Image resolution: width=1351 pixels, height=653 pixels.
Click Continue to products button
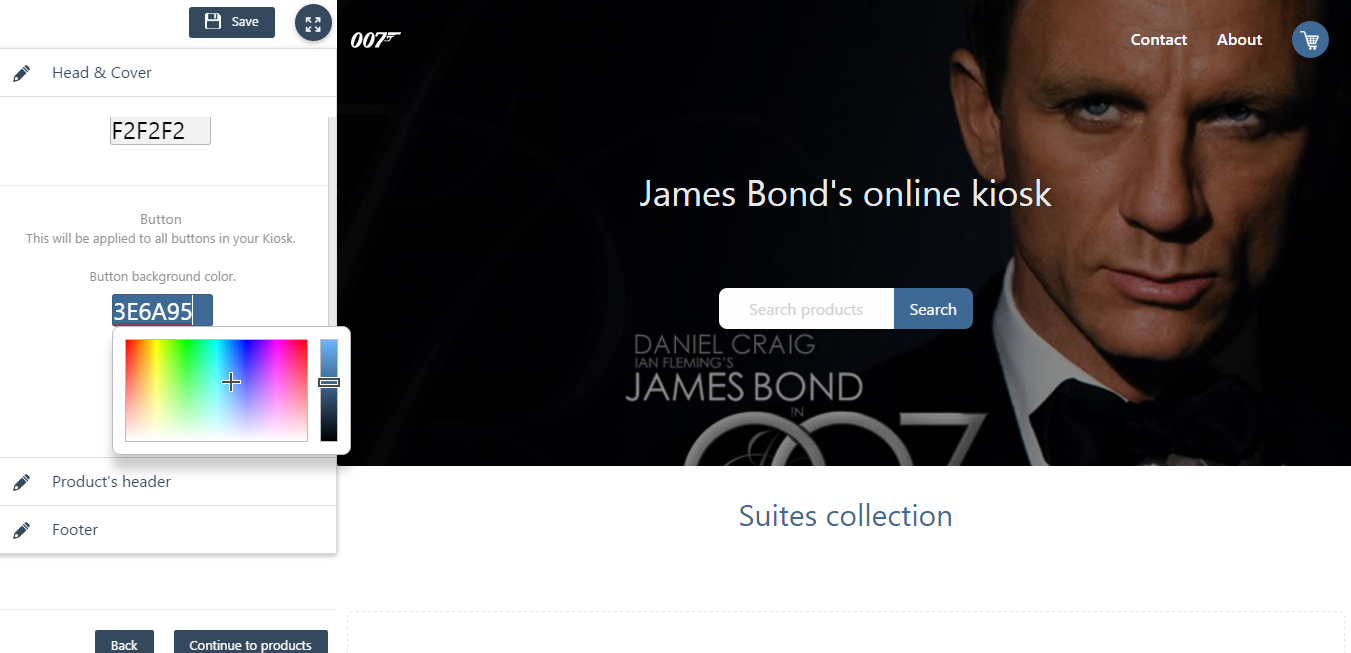(x=251, y=642)
